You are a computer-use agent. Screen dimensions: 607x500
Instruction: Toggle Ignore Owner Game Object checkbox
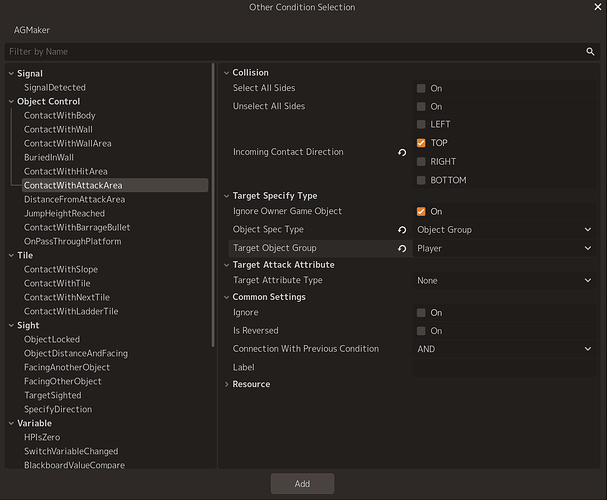pos(421,211)
